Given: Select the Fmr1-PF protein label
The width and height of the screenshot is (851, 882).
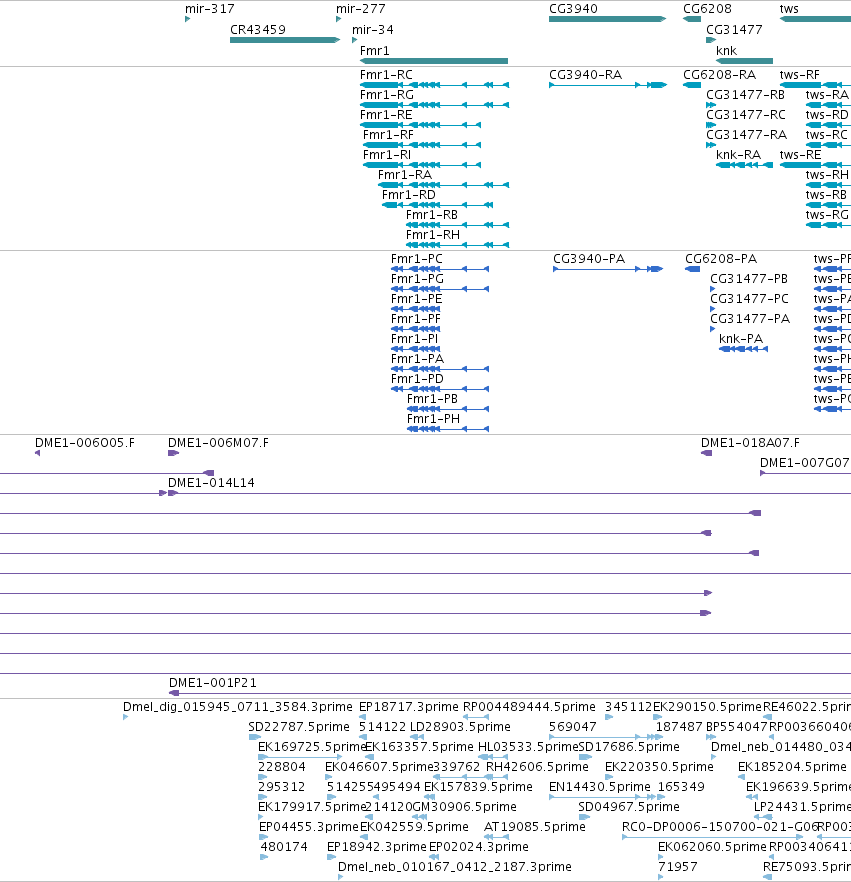Looking at the screenshot, I should pos(416,319).
